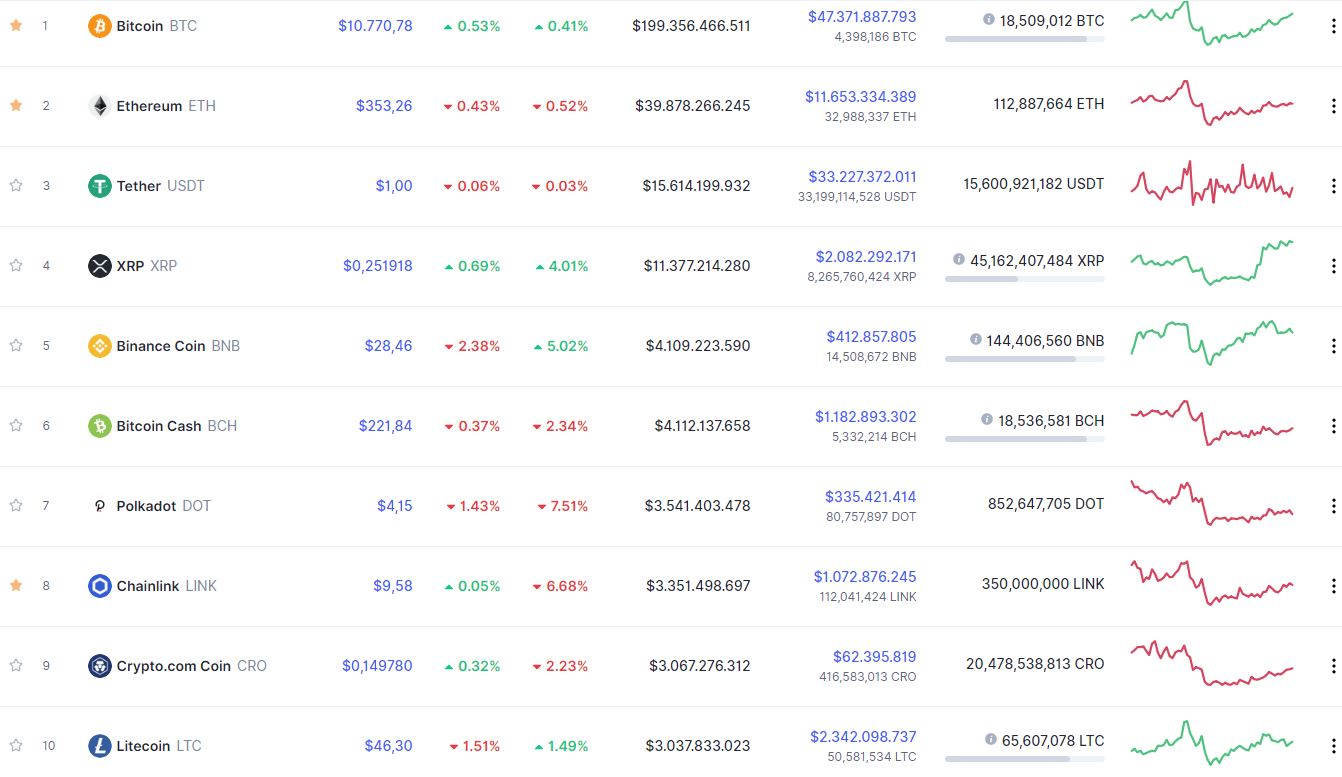
Task: Click Bitcoin price $10.770,78
Action: 375,26
